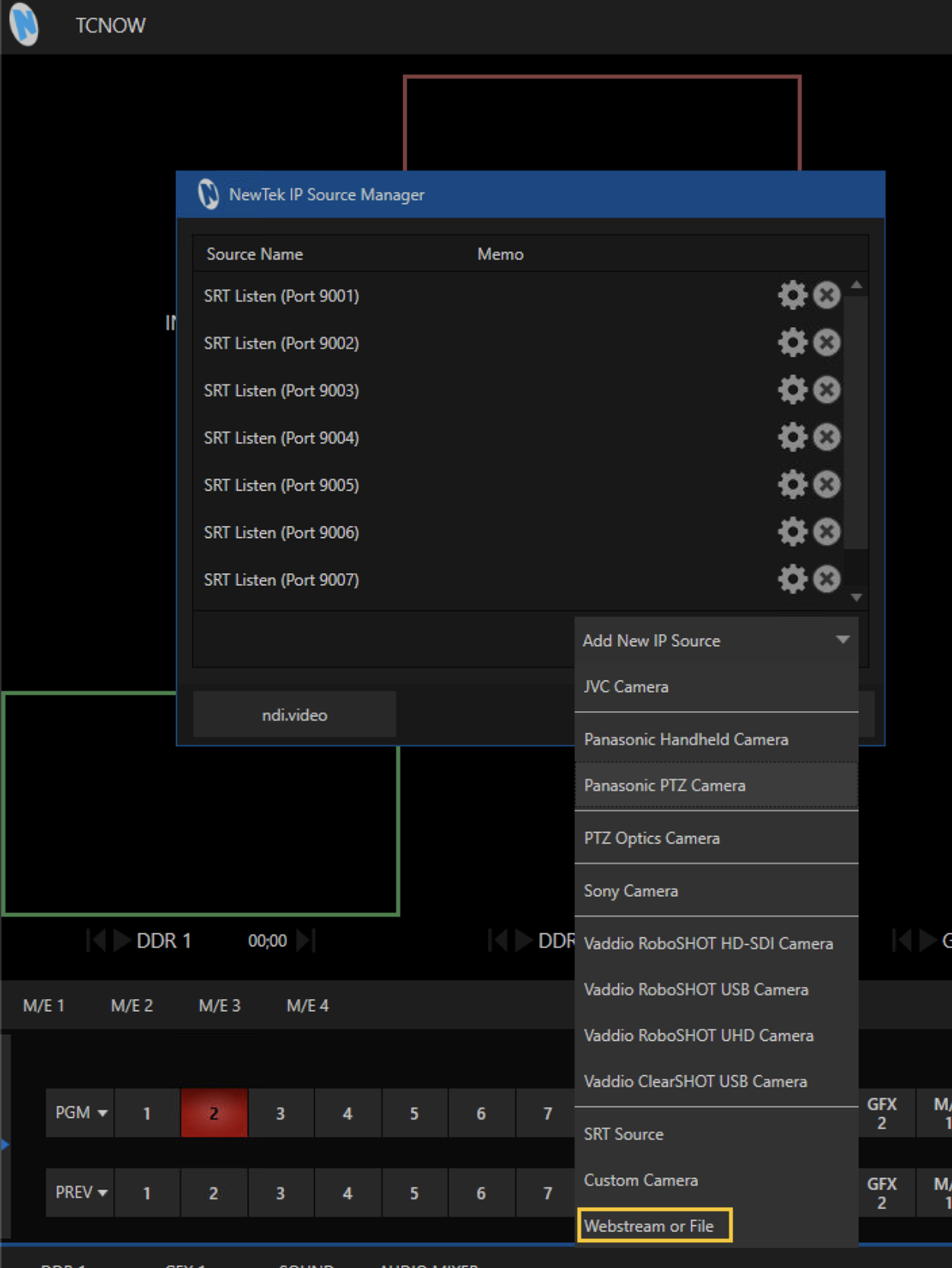Click the source list scrollbar thumb

point(857,421)
